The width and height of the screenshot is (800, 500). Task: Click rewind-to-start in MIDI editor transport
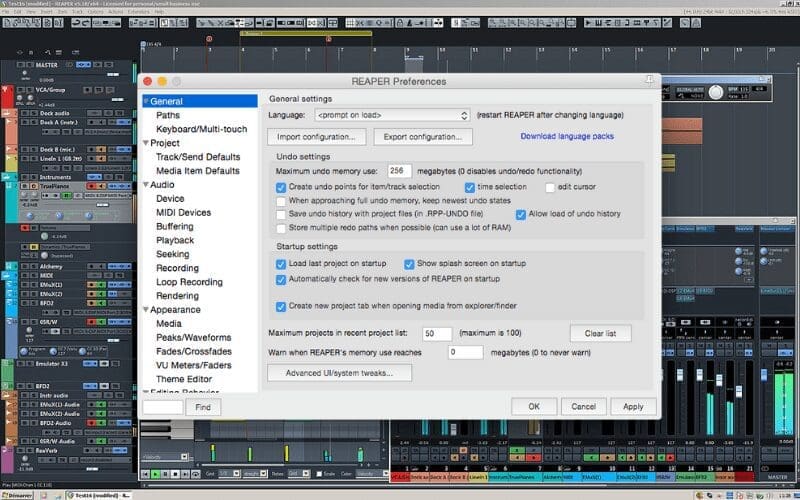pyautogui.click(x=145, y=474)
